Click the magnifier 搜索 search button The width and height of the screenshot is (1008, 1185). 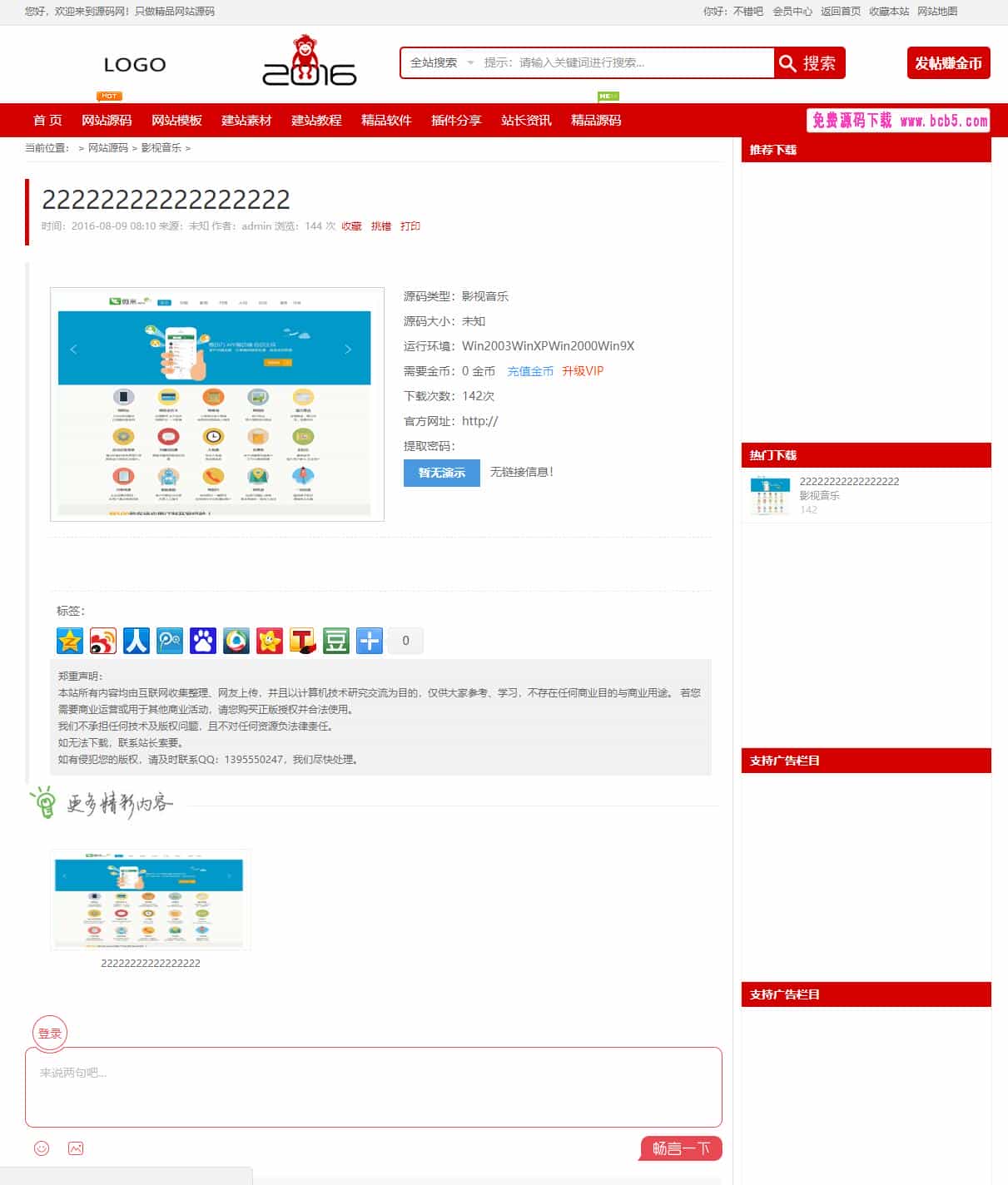click(809, 63)
